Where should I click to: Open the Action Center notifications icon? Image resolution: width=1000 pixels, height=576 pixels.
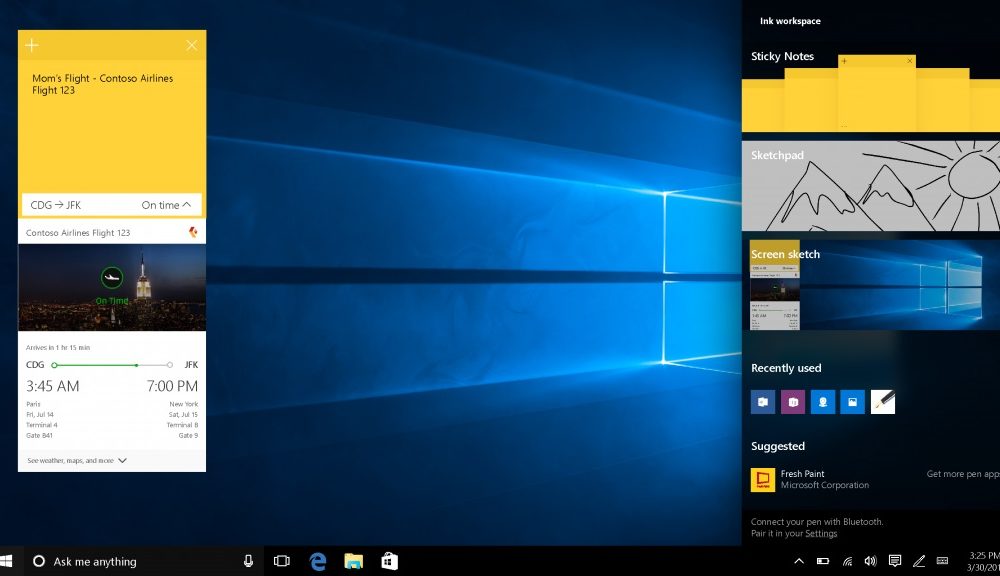click(895, 561)
